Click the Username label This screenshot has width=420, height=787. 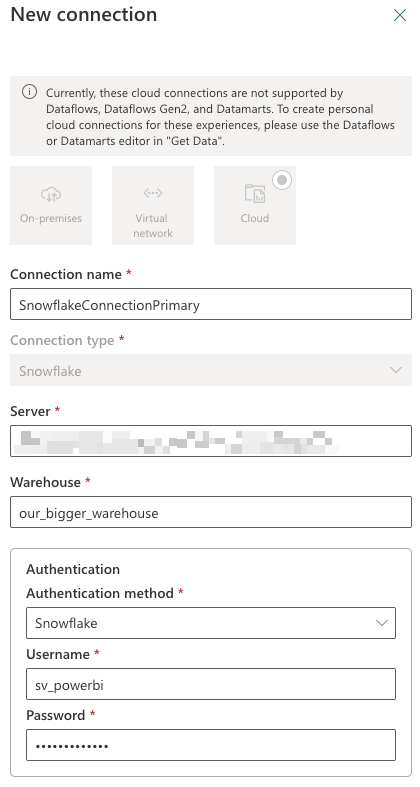point(58,654)
